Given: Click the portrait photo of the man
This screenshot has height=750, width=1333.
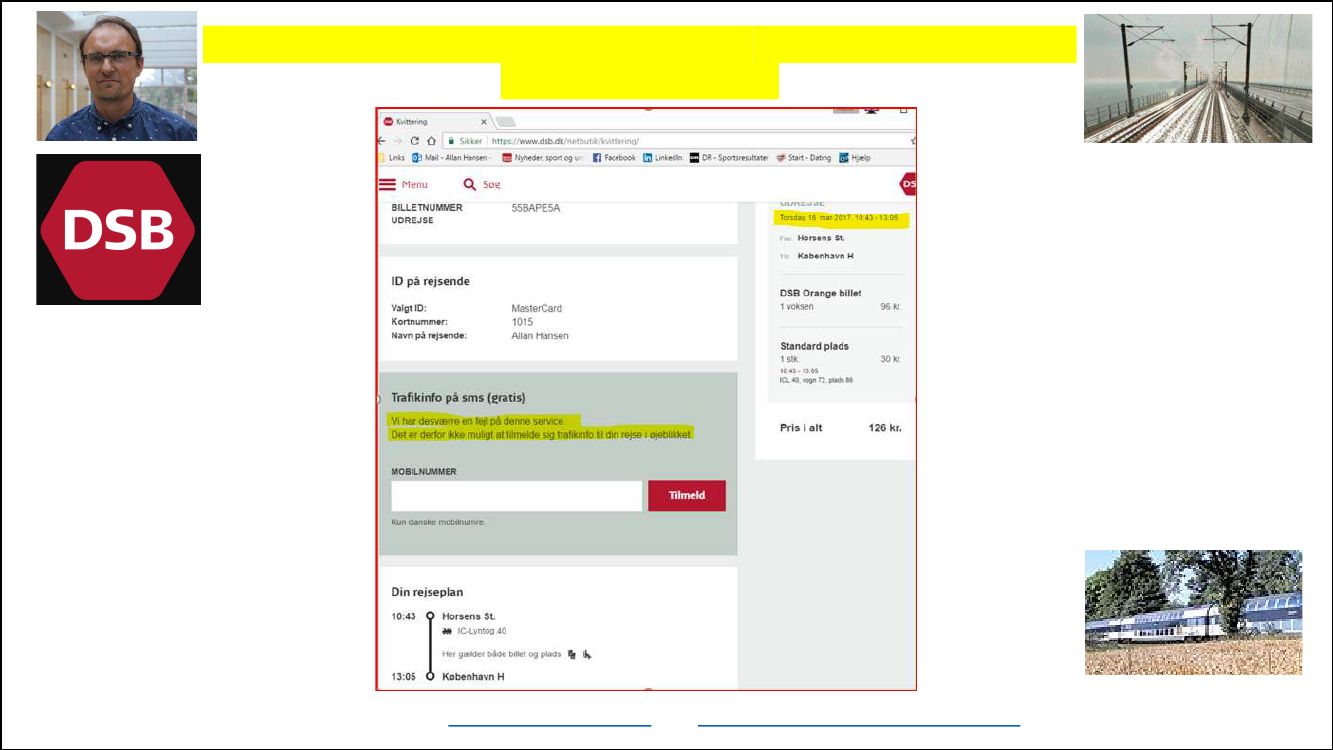Looking at the screenshot, I should (x=117, y=76).
